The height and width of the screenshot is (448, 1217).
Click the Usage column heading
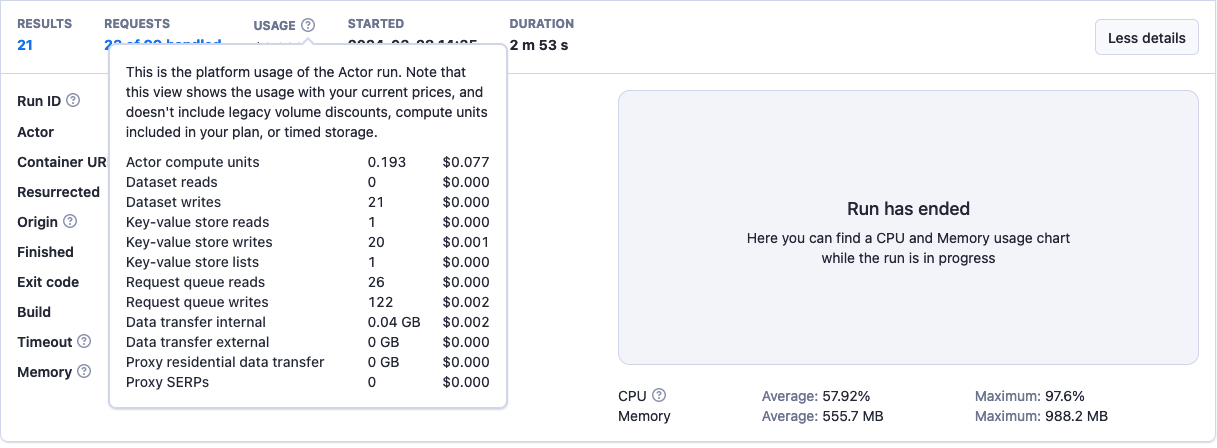(274, 25)
